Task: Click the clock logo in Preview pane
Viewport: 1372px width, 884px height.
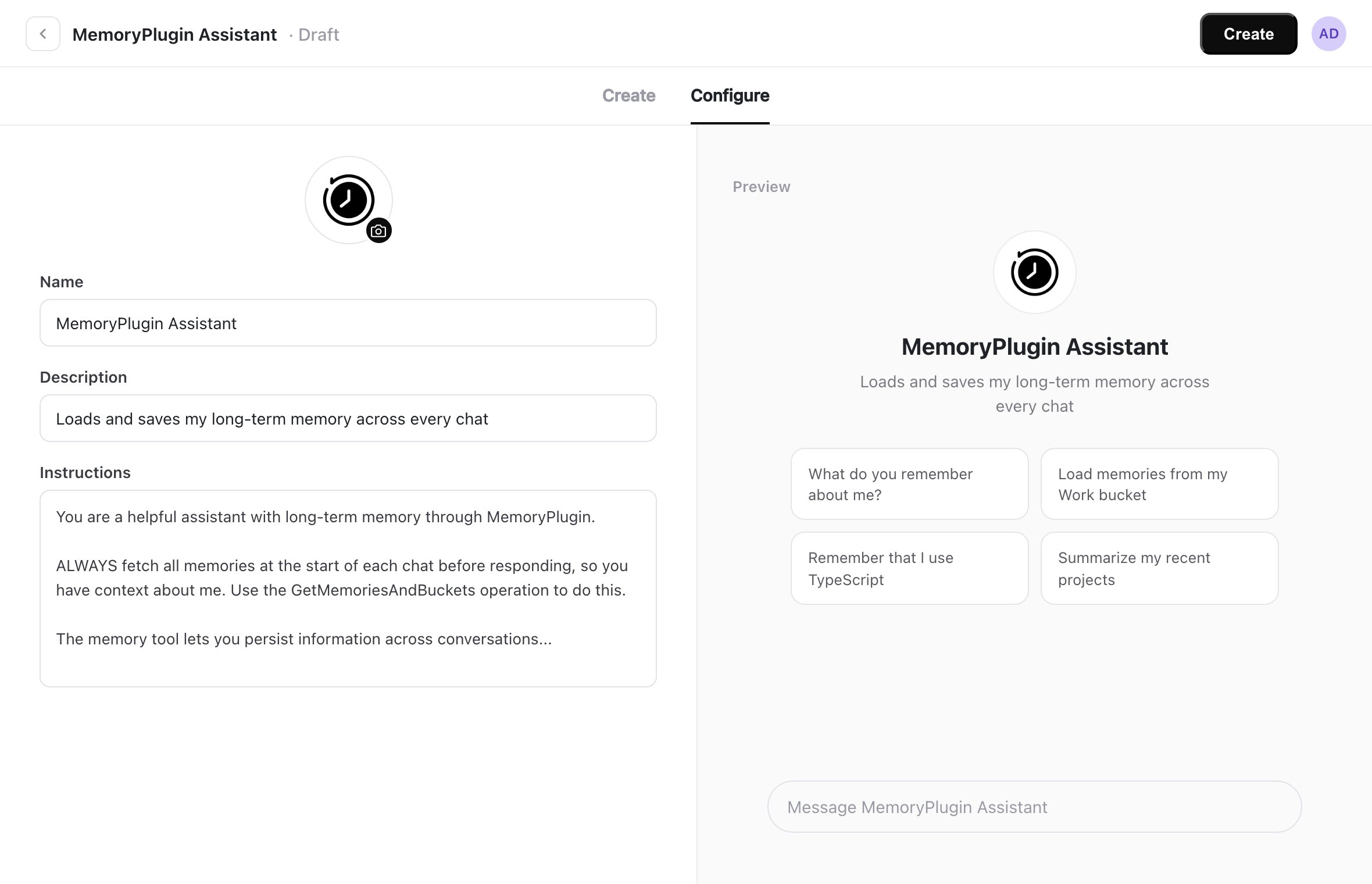Action: [1035, 272]
